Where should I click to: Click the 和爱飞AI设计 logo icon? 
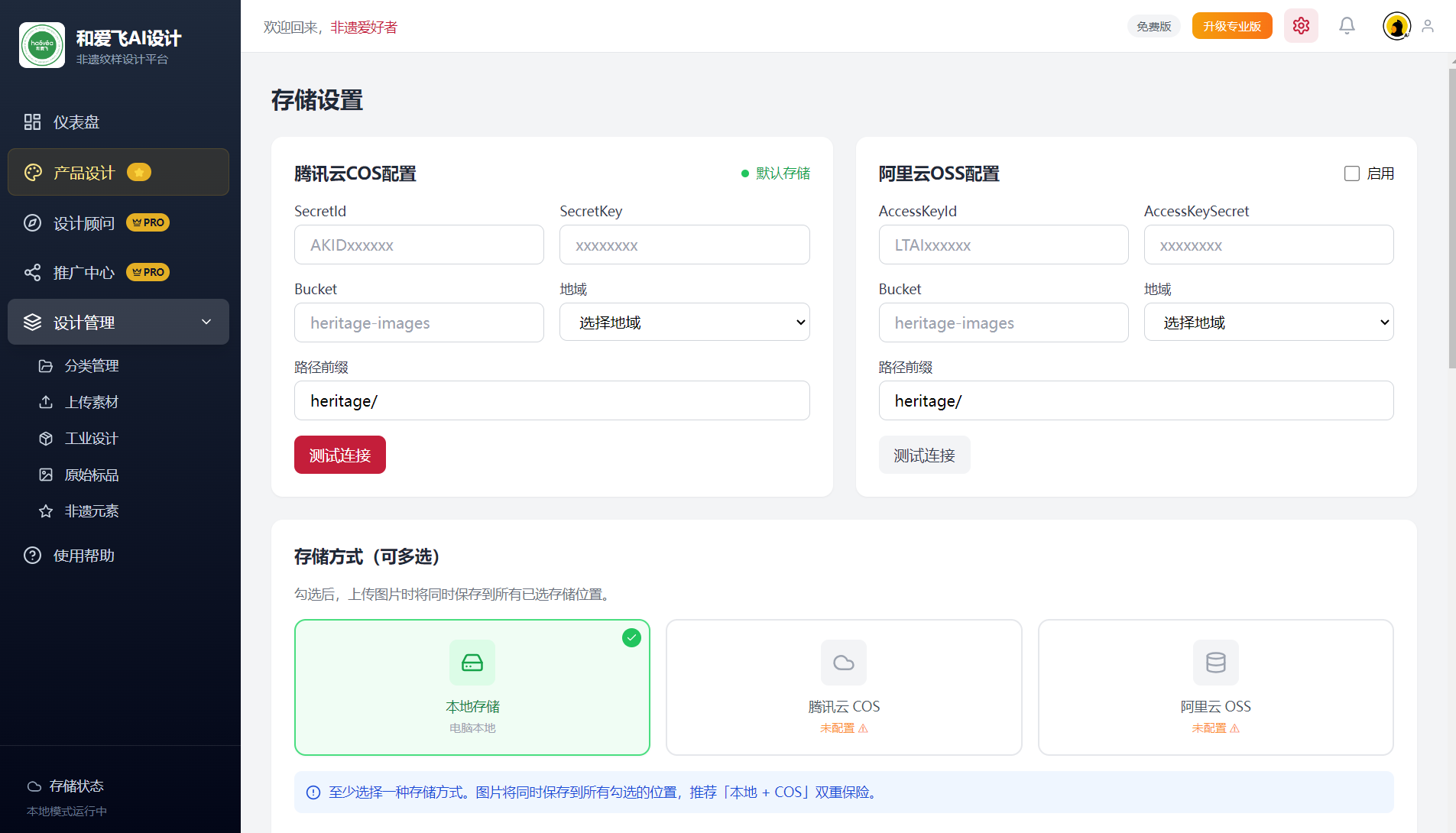[x=42, y=45]
